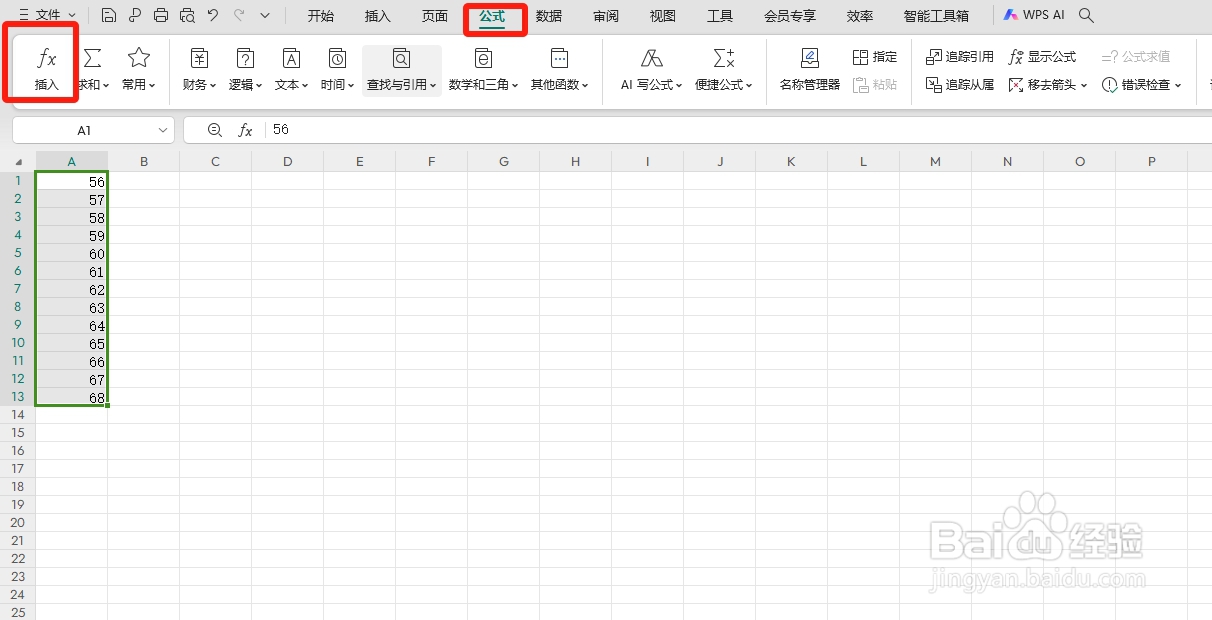The width and height of the screenshot is (1212, 620).
Task: Open WPS AI from the top bar
Action: point(1032,15)
